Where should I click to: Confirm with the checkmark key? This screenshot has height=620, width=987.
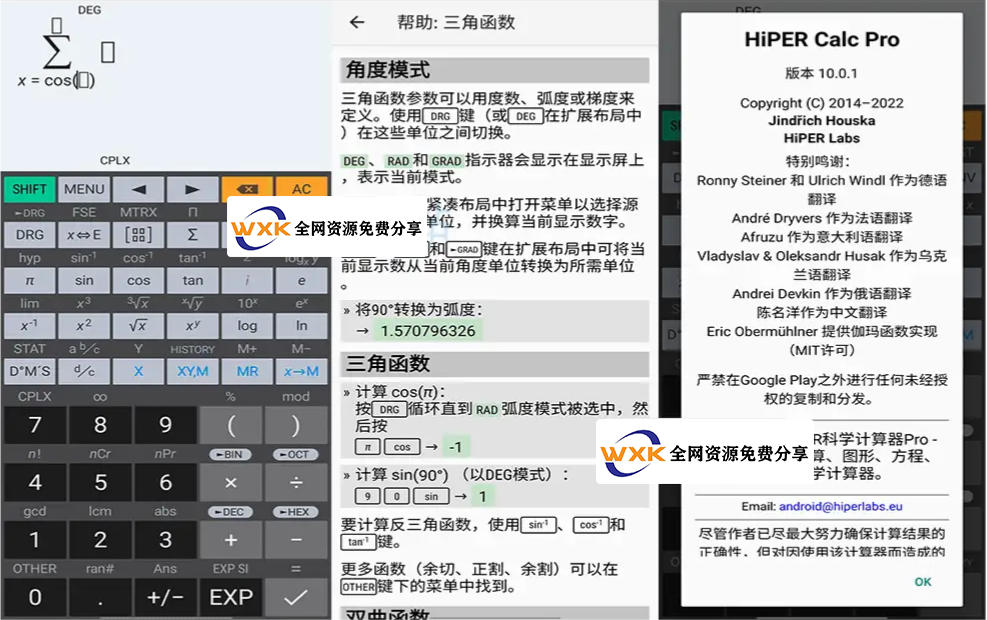296,597
